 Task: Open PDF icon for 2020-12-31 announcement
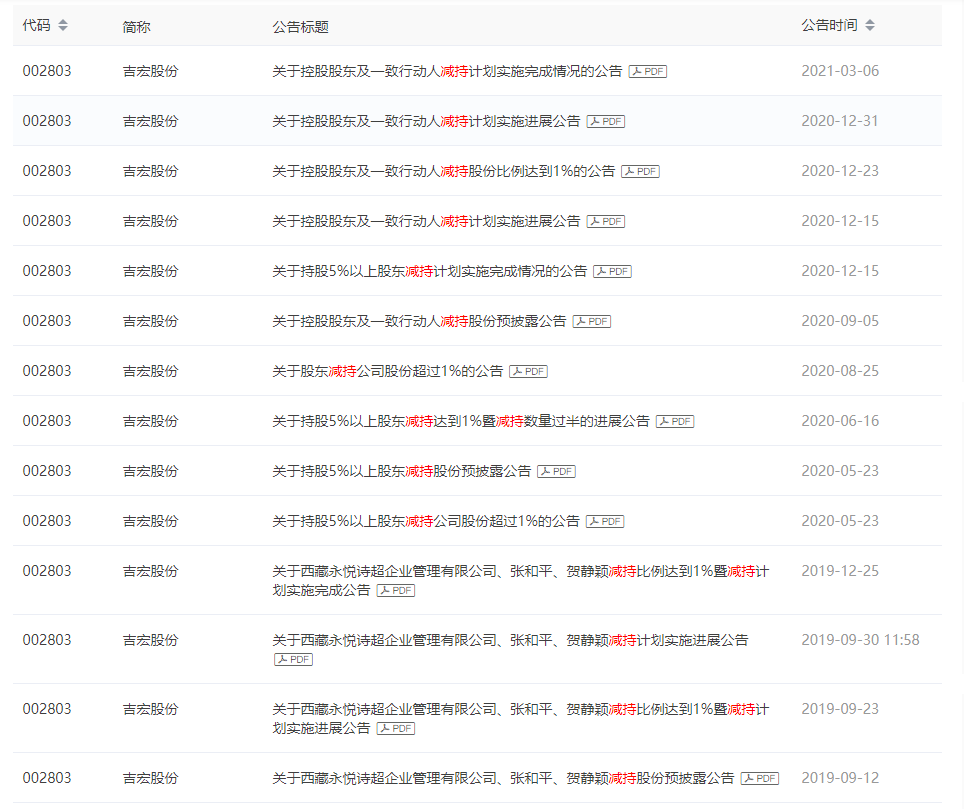606,121
